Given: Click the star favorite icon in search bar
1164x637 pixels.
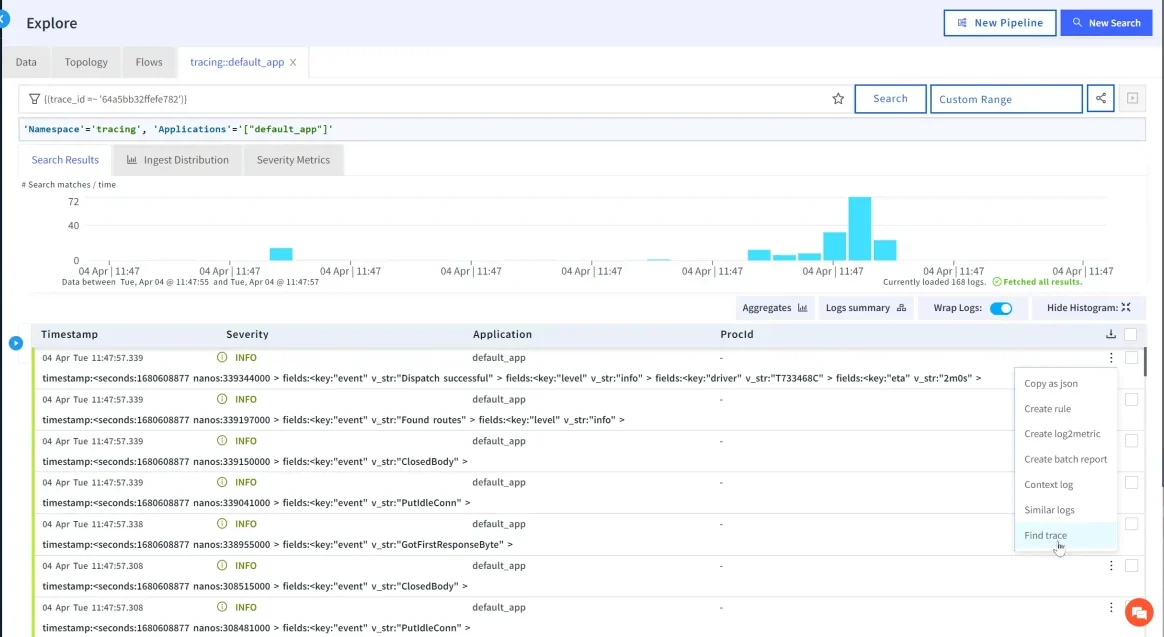Looking at the screenshot, I should (x=838, y=99).
